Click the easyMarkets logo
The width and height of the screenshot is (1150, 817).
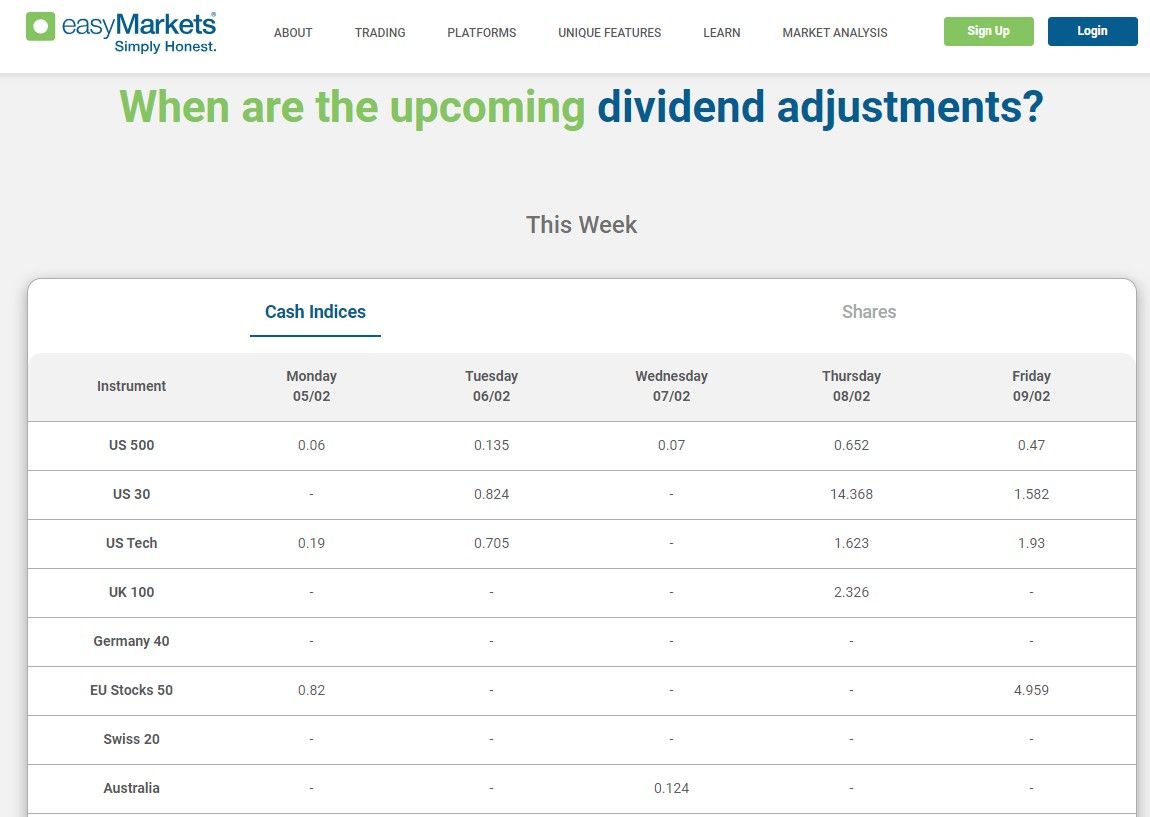click(x=121, y=32)
